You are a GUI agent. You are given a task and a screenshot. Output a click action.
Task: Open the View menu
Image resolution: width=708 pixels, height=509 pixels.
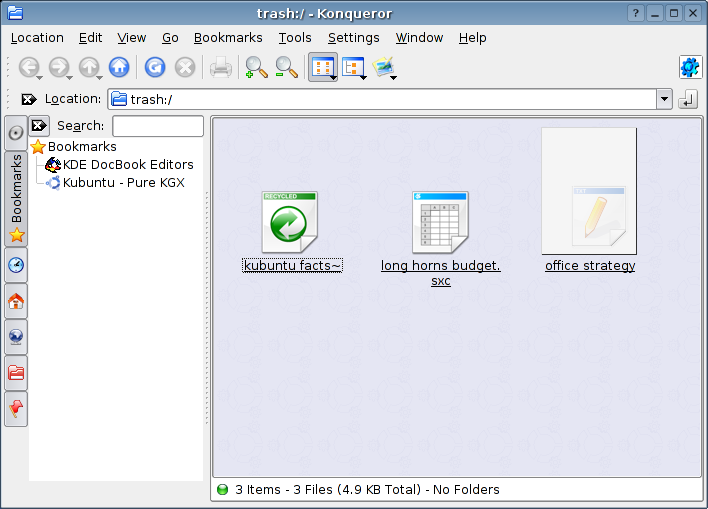131,38
